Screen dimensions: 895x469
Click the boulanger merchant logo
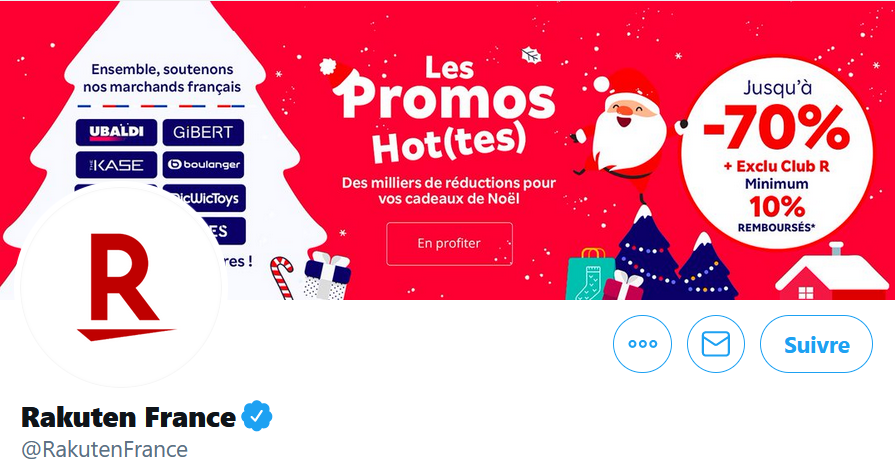click(x=203, y=165)
